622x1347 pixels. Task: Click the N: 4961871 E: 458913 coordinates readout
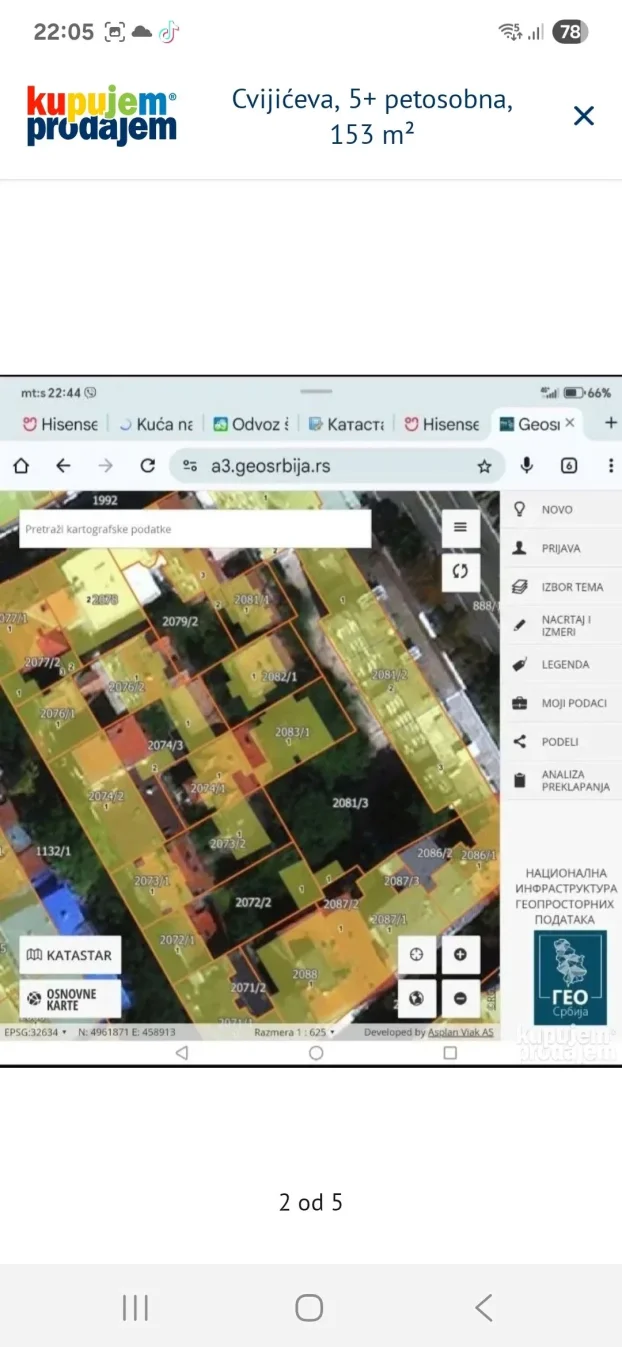[125, 1031]
